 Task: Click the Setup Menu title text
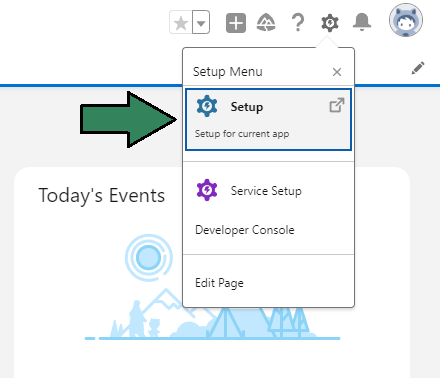pos(228,72)
